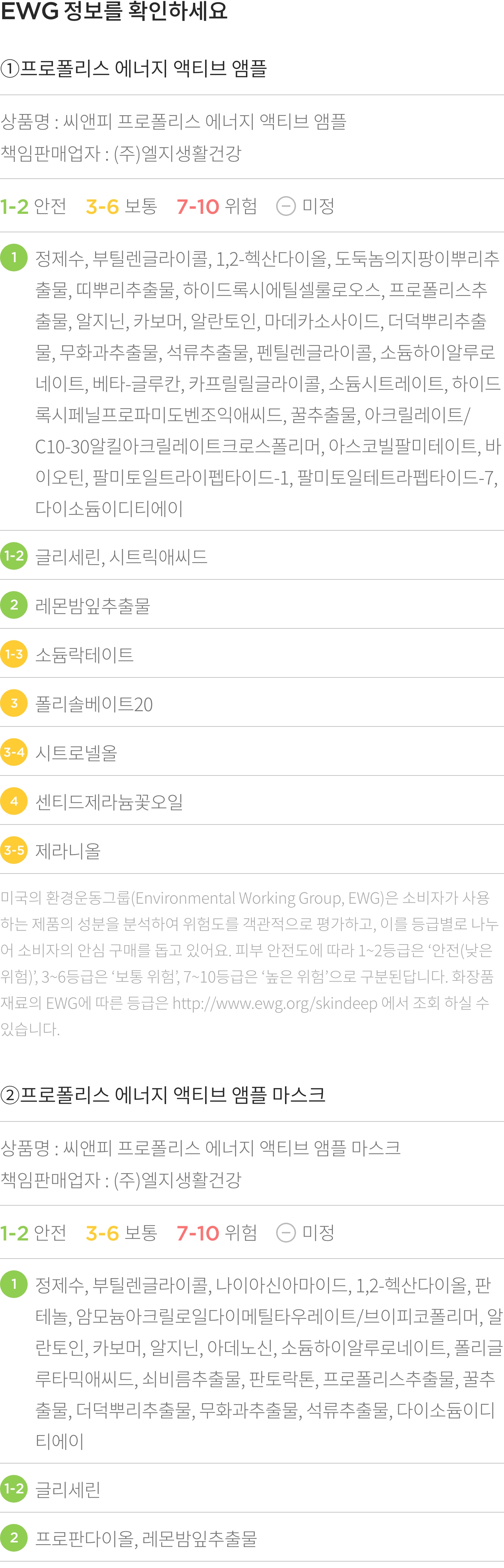504x1568 pixels.
Task: Click '상품명 : 씨앤피 프로폴리스 에너지 액티브 앰플 마스크'
Action: click(201, 1147)
